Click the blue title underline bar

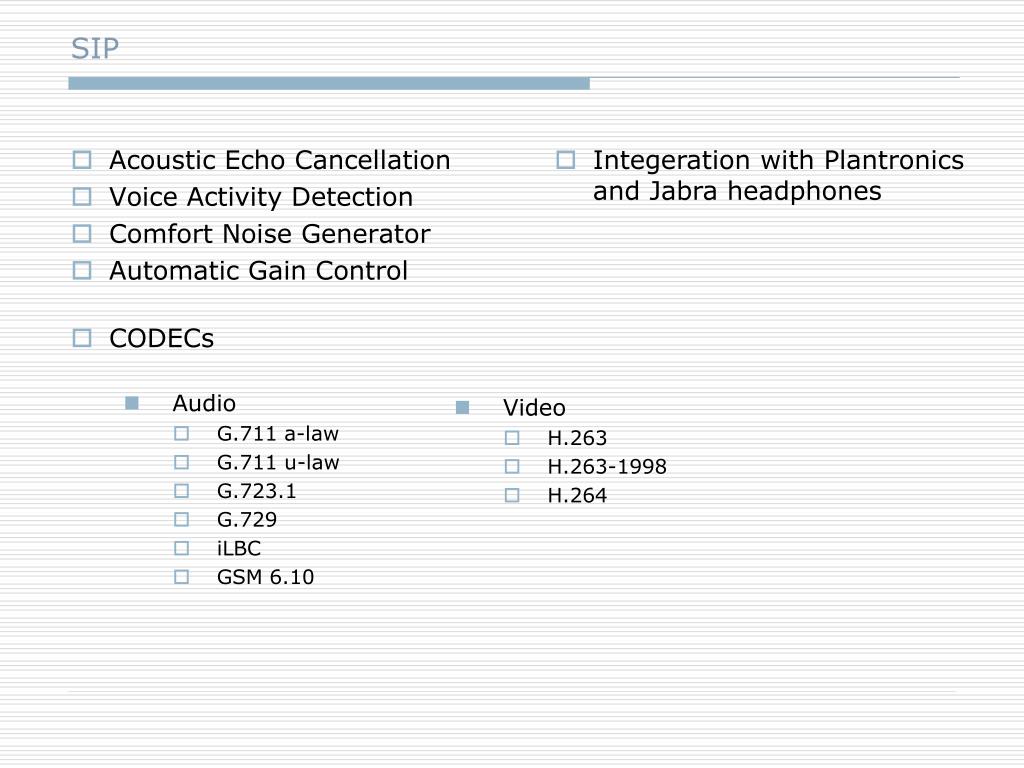(x=329, y=84)
